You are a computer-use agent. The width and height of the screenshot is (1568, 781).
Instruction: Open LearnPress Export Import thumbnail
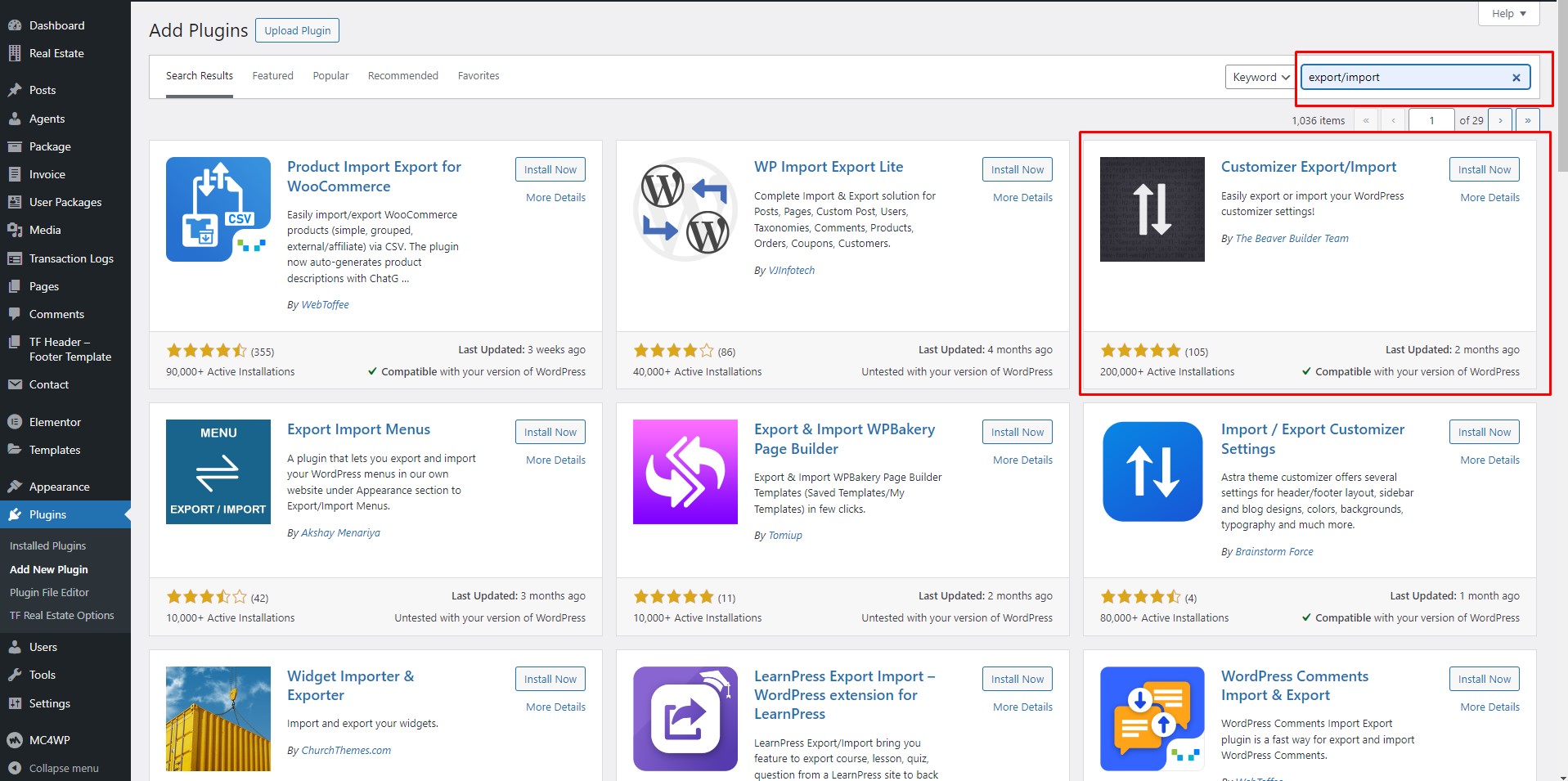pos(685,719)
